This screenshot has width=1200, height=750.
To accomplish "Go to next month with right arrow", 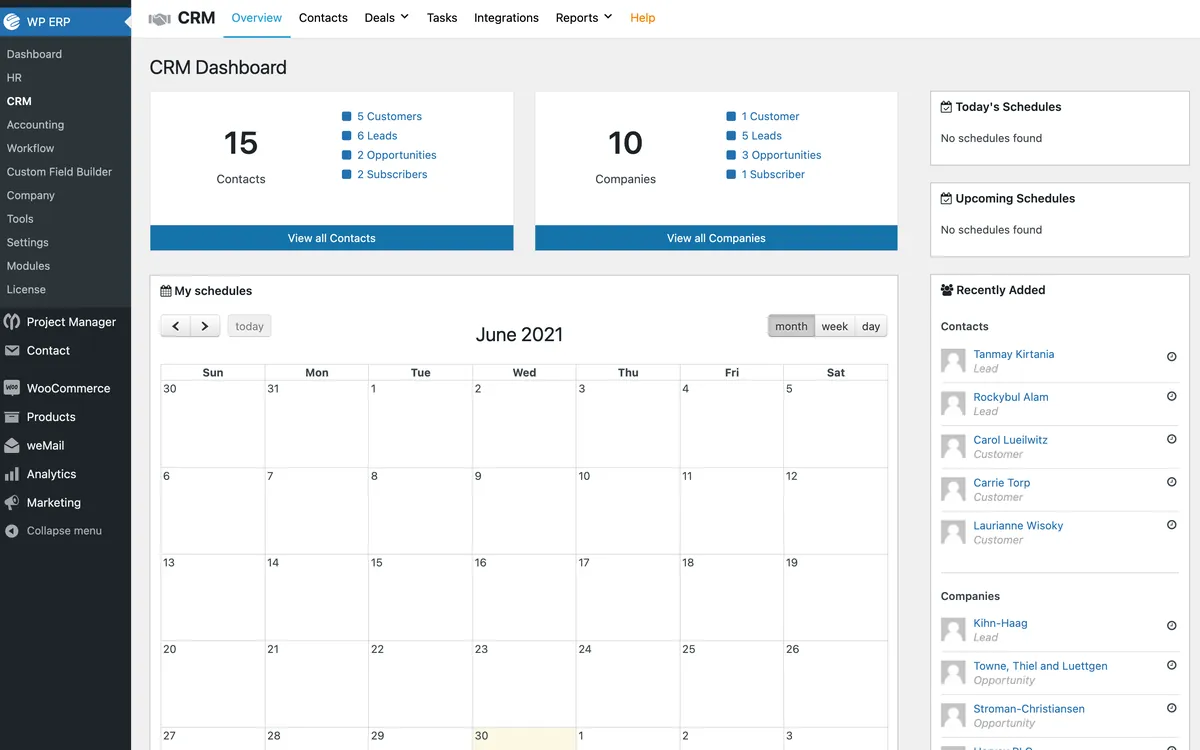I will coord(205,326).
